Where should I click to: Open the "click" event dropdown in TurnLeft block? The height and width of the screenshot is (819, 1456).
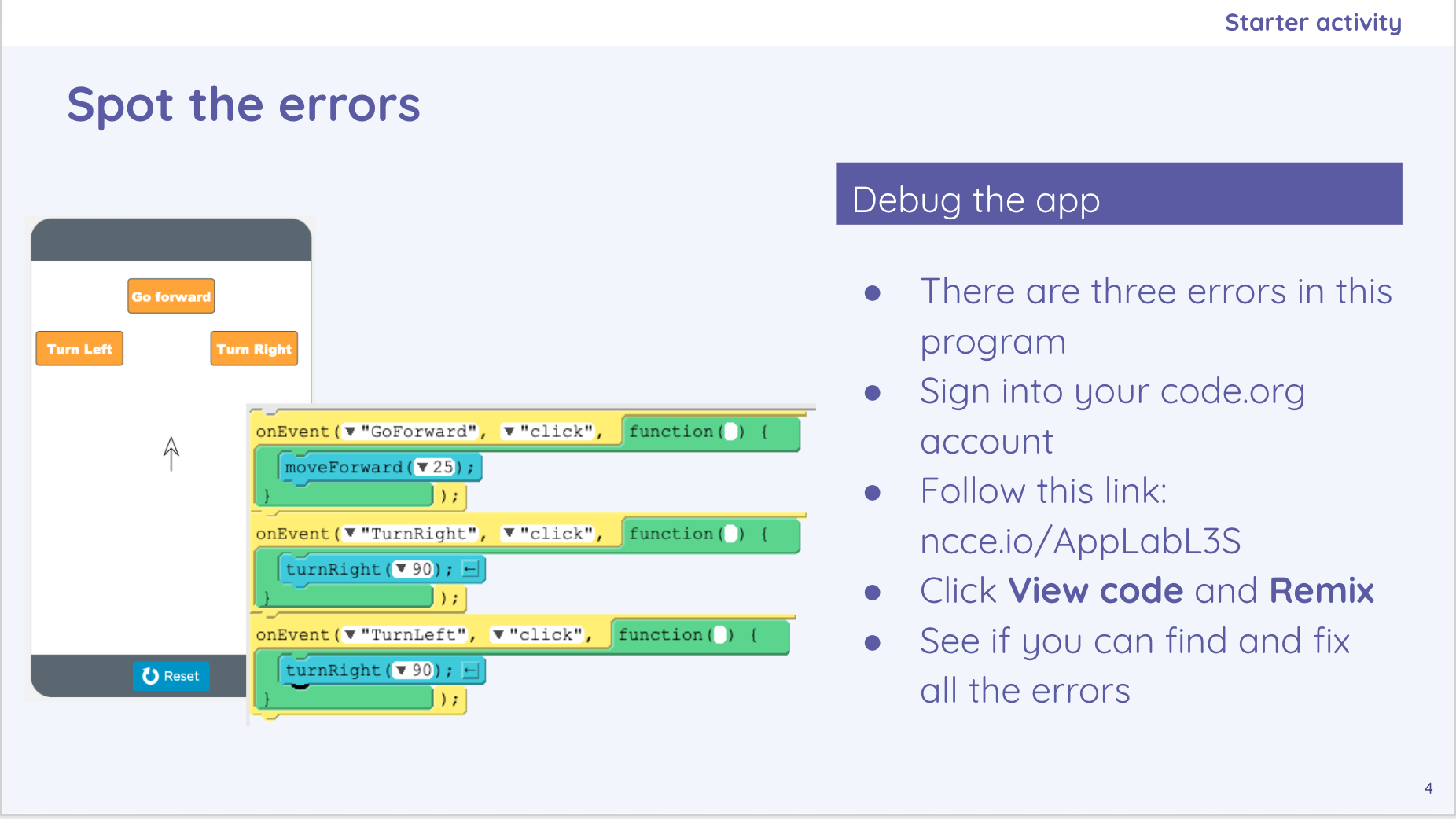pyautogui.click(x=498, y=634)
